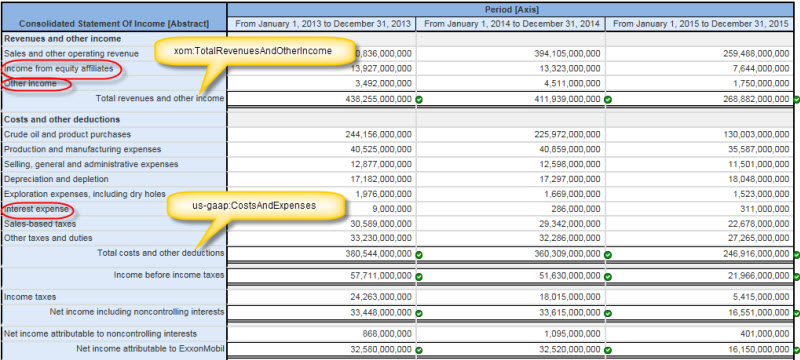The image size is (800, 360).
Task: Select Production and manufacturing expenses label
Action: pyautogui.click(x=82, y=149)
